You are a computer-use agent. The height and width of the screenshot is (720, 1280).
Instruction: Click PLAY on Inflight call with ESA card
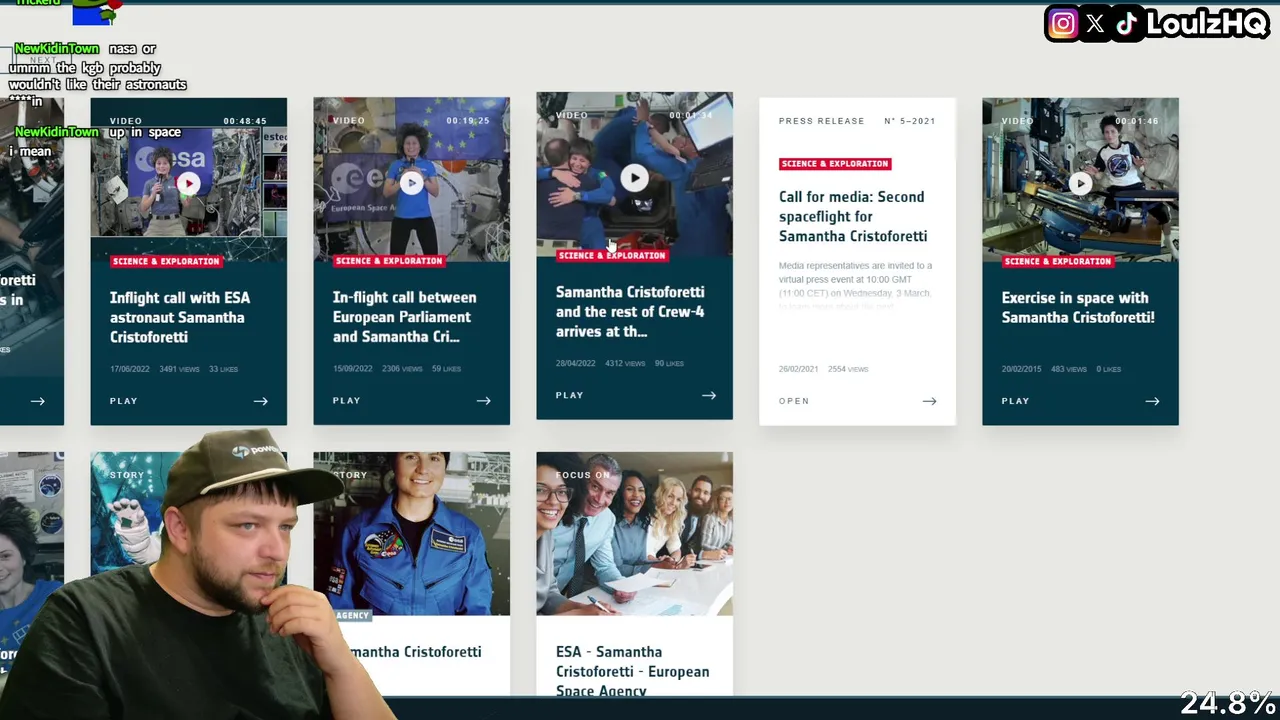click(x=123, y=401)
